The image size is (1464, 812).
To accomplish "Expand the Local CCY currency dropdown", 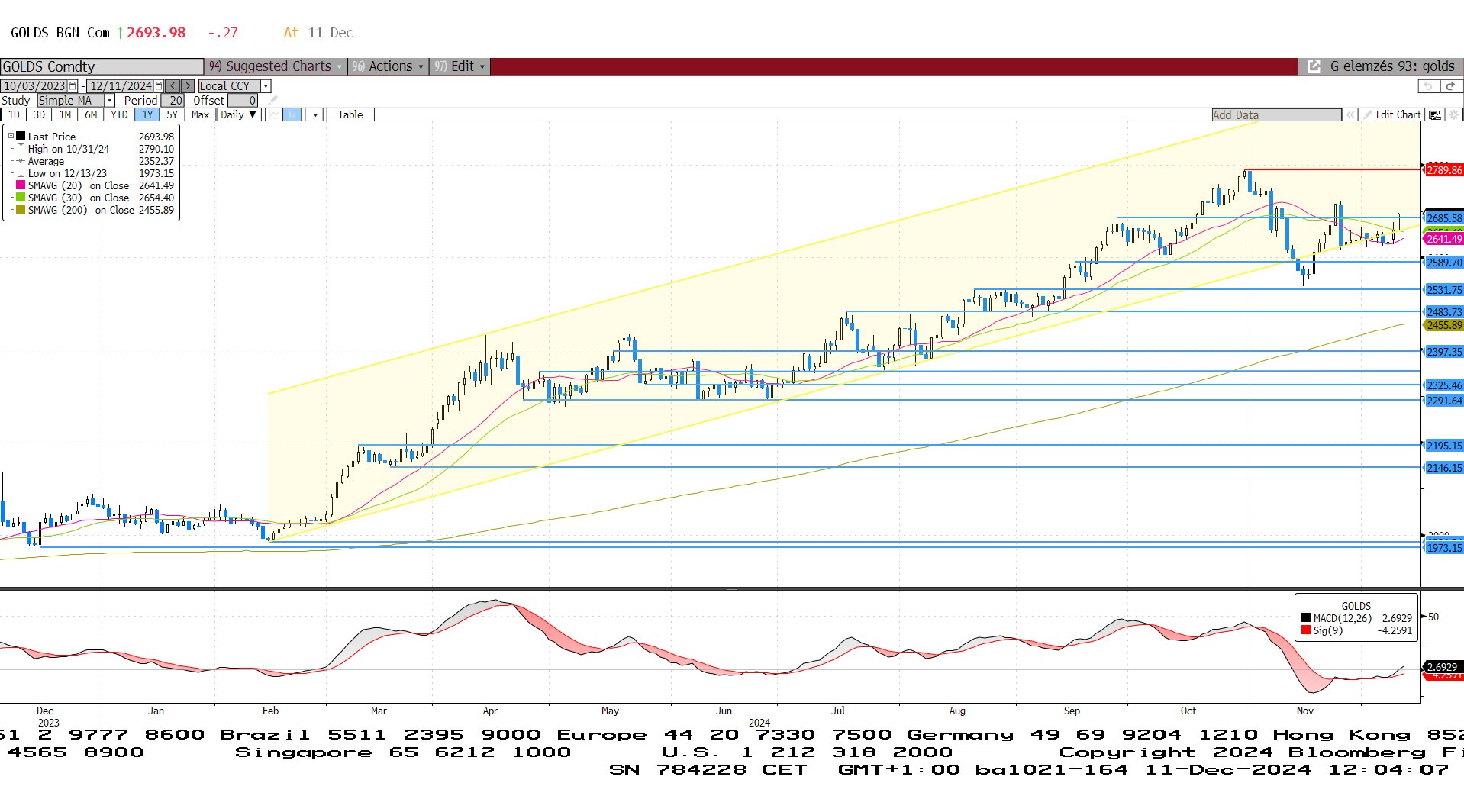I will (266, 86).
